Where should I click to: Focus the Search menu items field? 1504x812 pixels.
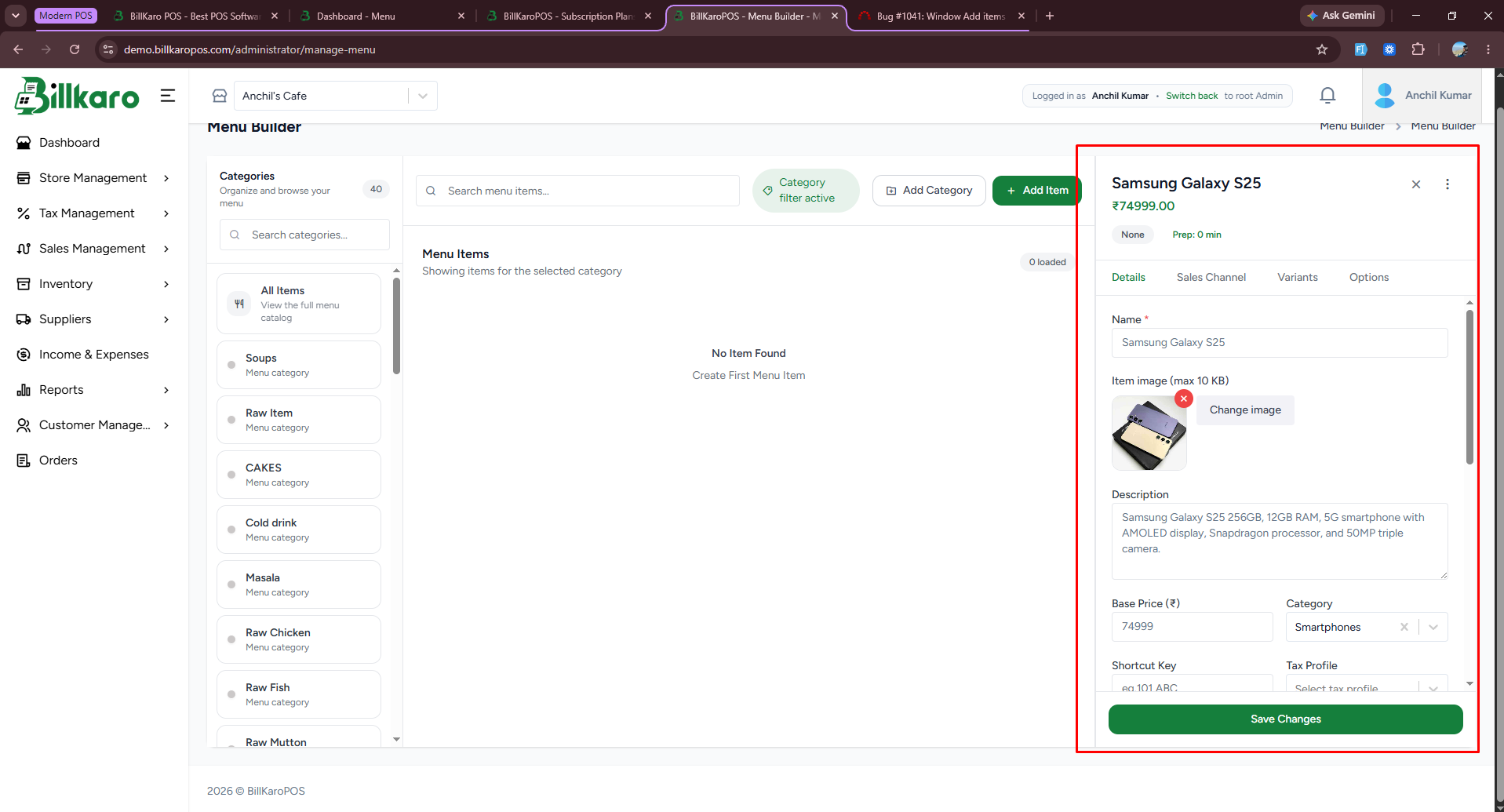[577, 191]
